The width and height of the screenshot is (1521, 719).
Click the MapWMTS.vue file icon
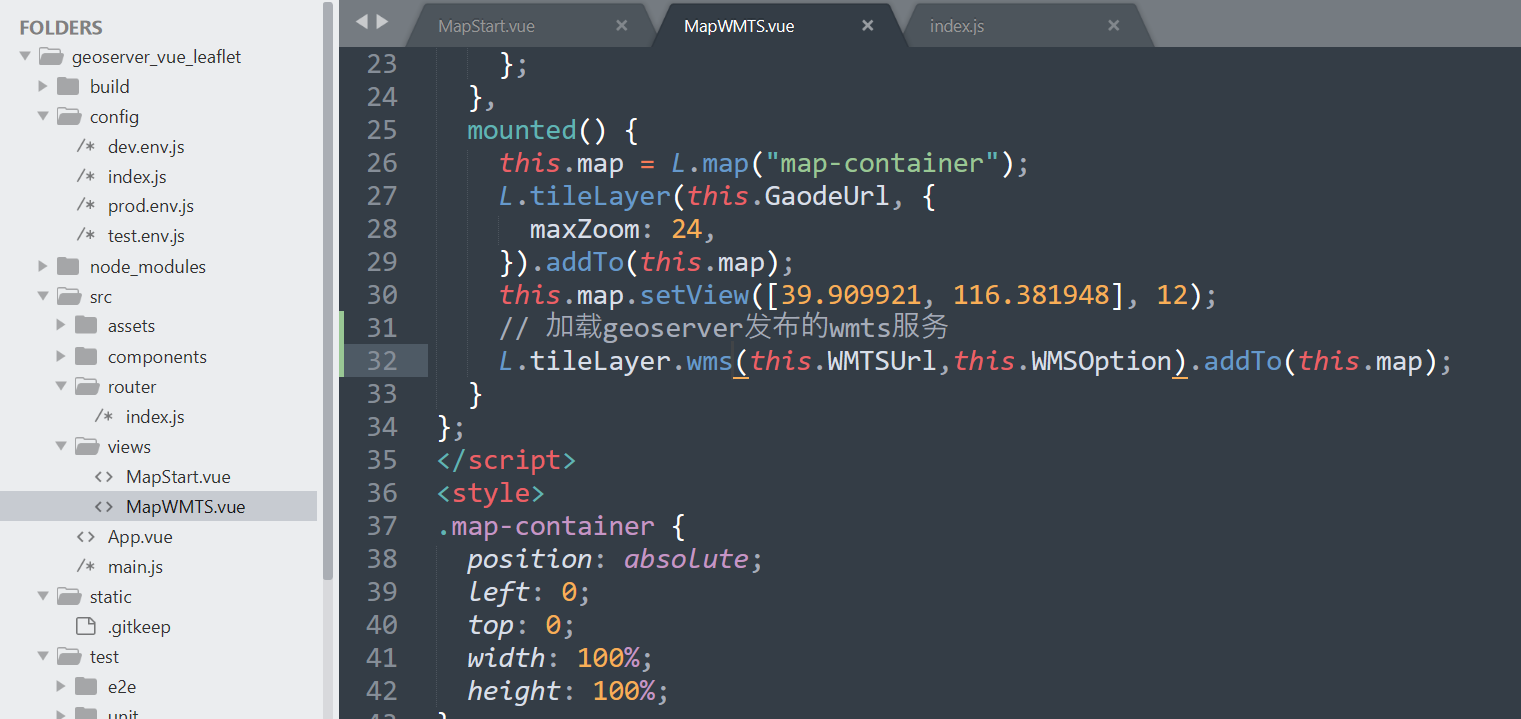104,506
